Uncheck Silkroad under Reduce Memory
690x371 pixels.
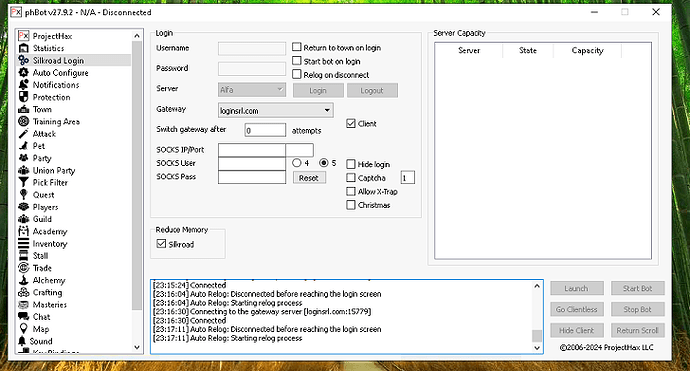pyautogui.click(x=161, y=244)
